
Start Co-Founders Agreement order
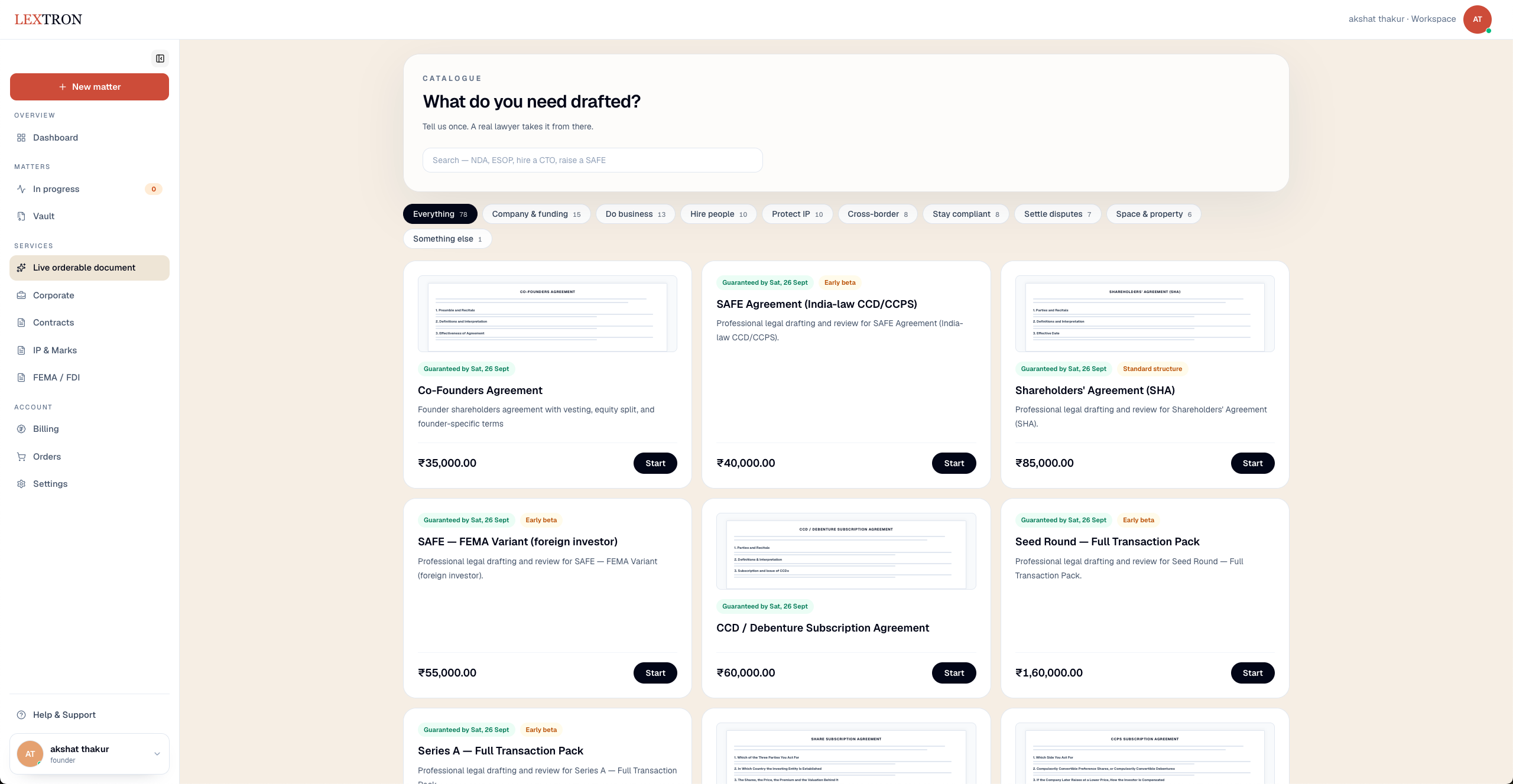point(655,463)
